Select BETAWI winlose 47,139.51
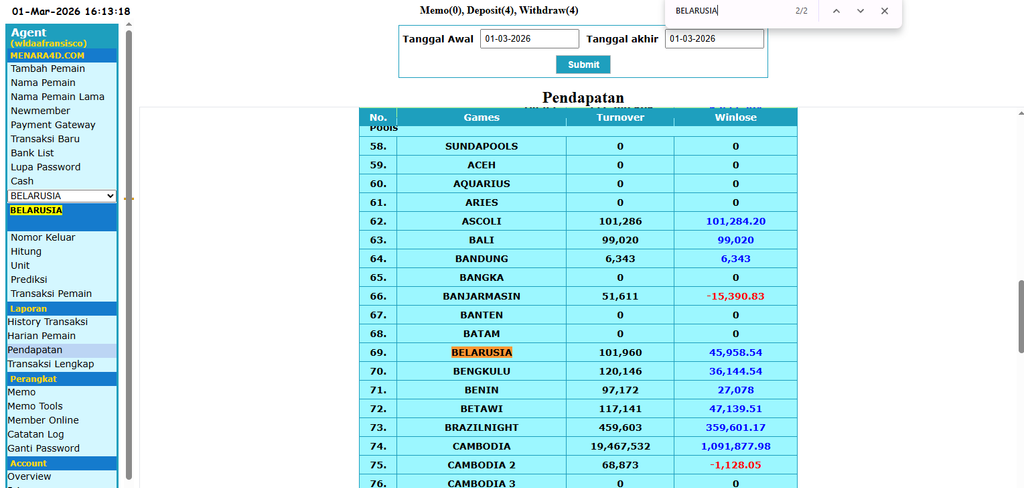The height and width of the screenshot is (488, 1024). tap(735, 408)
